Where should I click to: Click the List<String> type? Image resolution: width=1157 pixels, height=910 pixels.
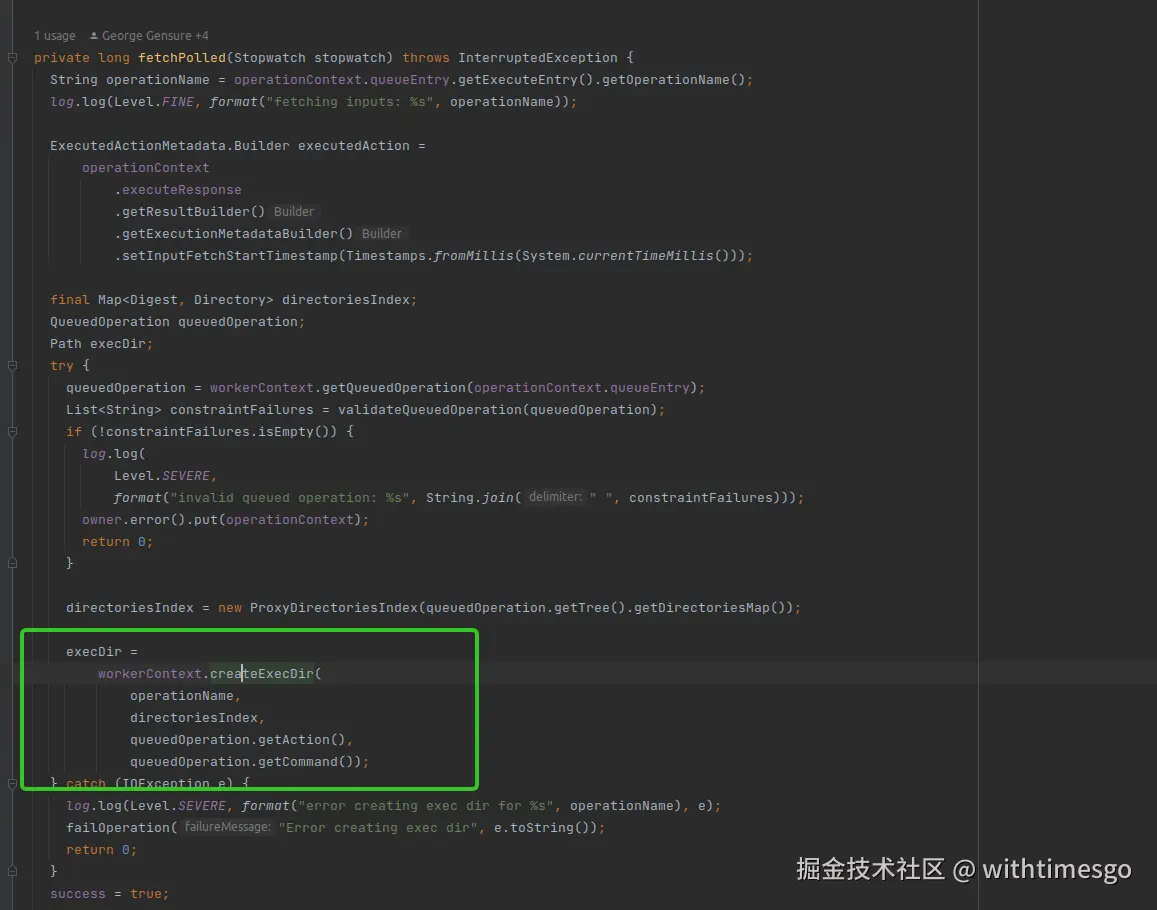114,410
